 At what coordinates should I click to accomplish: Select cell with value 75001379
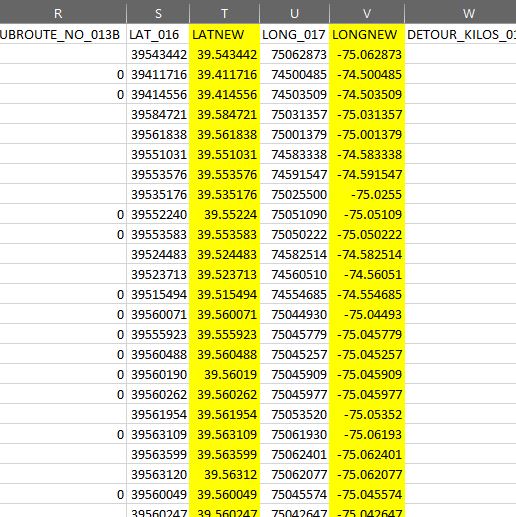pos(294,134)
